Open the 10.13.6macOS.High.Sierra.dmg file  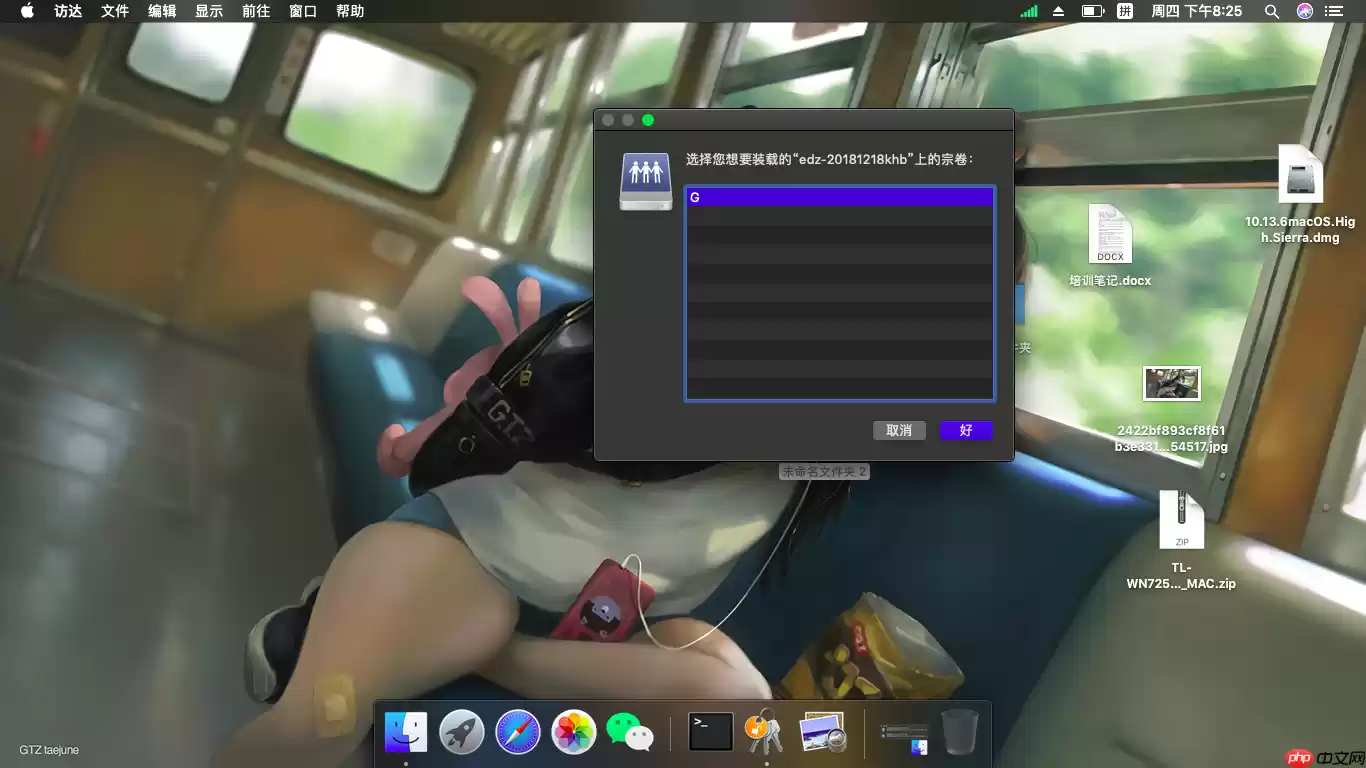1301,175
